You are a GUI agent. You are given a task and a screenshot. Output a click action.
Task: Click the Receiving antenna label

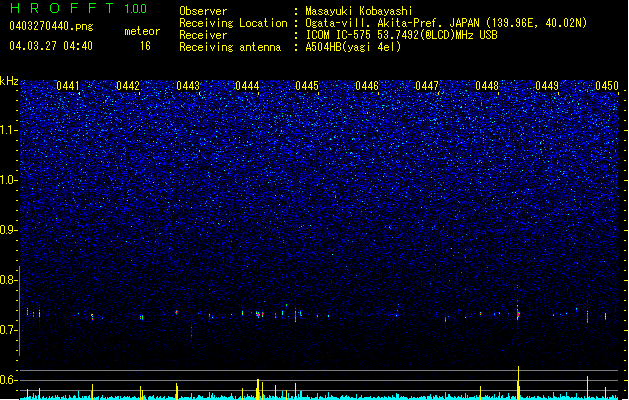[230, 47]
